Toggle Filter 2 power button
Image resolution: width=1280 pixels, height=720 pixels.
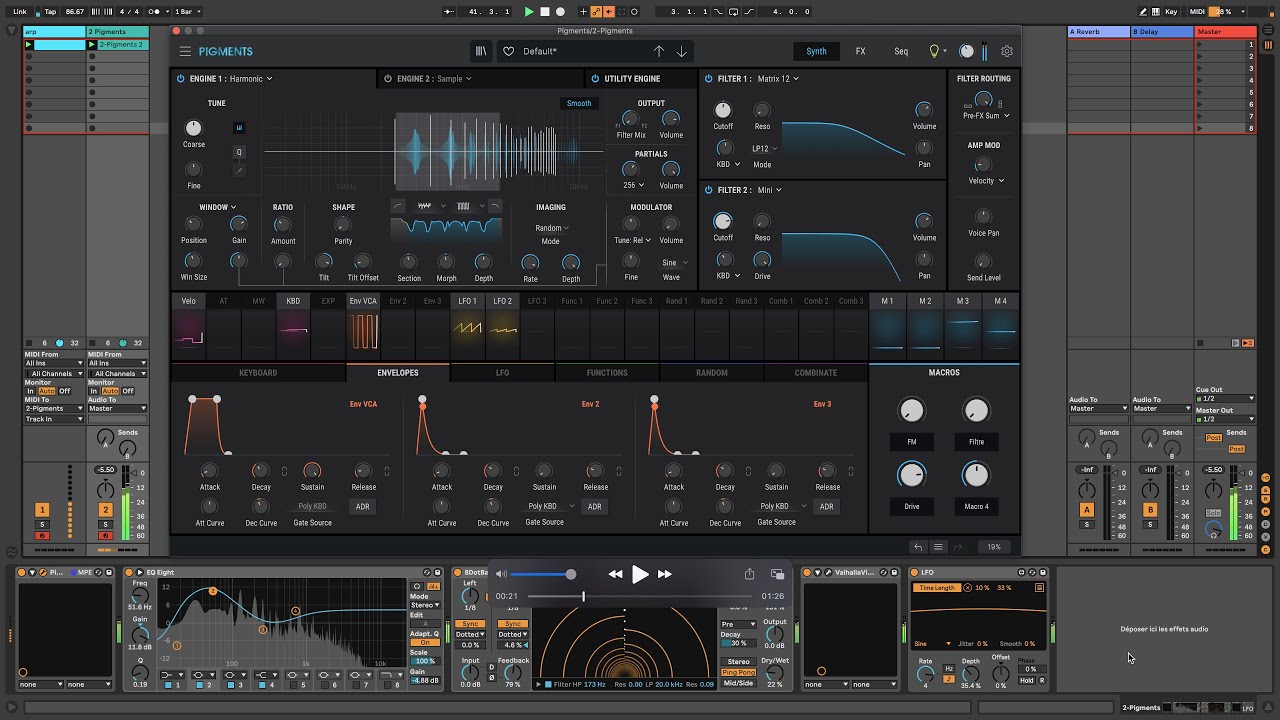click(x=709, y=190)
